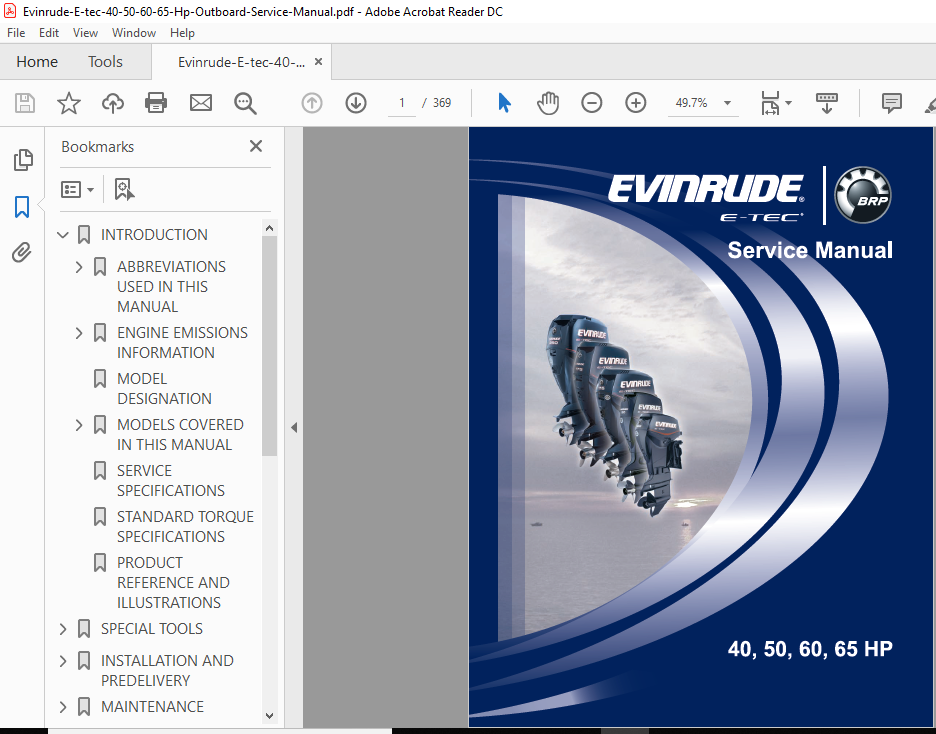Expand the MAINTENANCE bookmark

coord(63,707)
